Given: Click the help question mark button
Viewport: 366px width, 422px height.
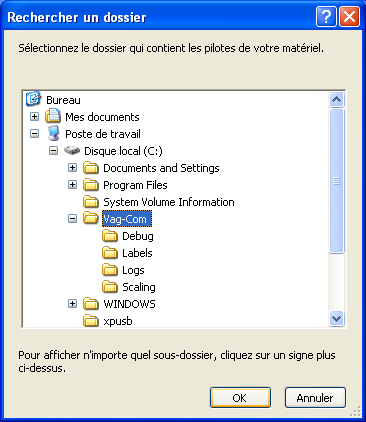Looking at the screenshot, I should coord(326,16).
